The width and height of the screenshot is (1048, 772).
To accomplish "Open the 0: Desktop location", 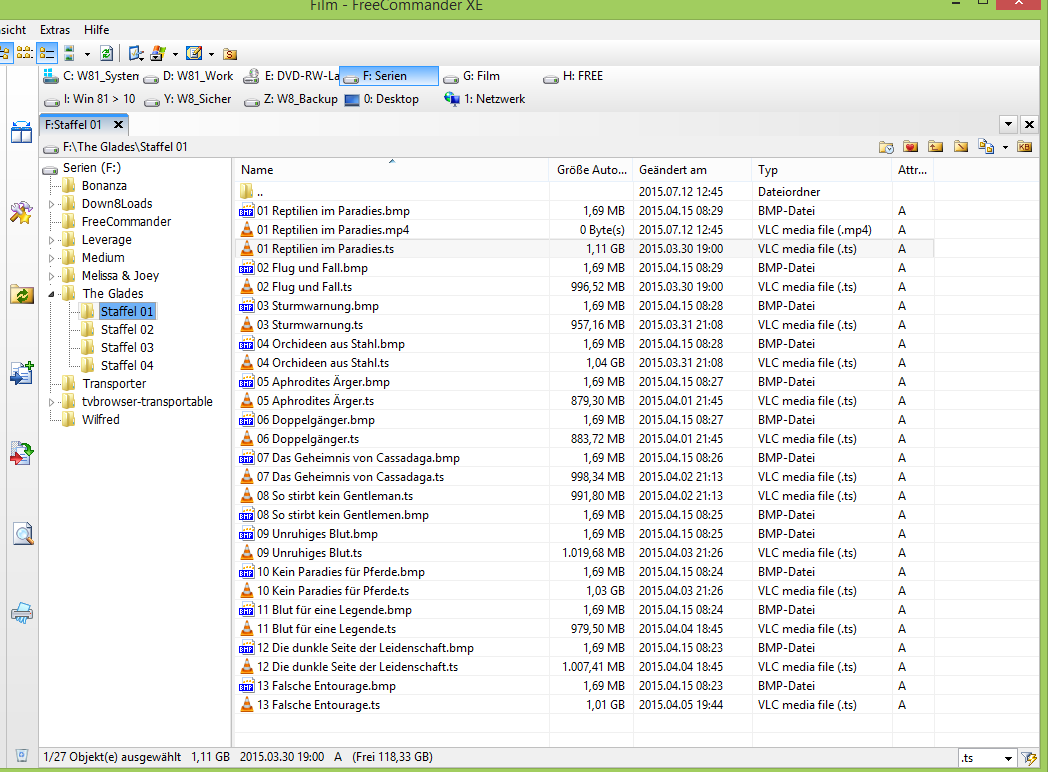I will [x=382, y=99].
